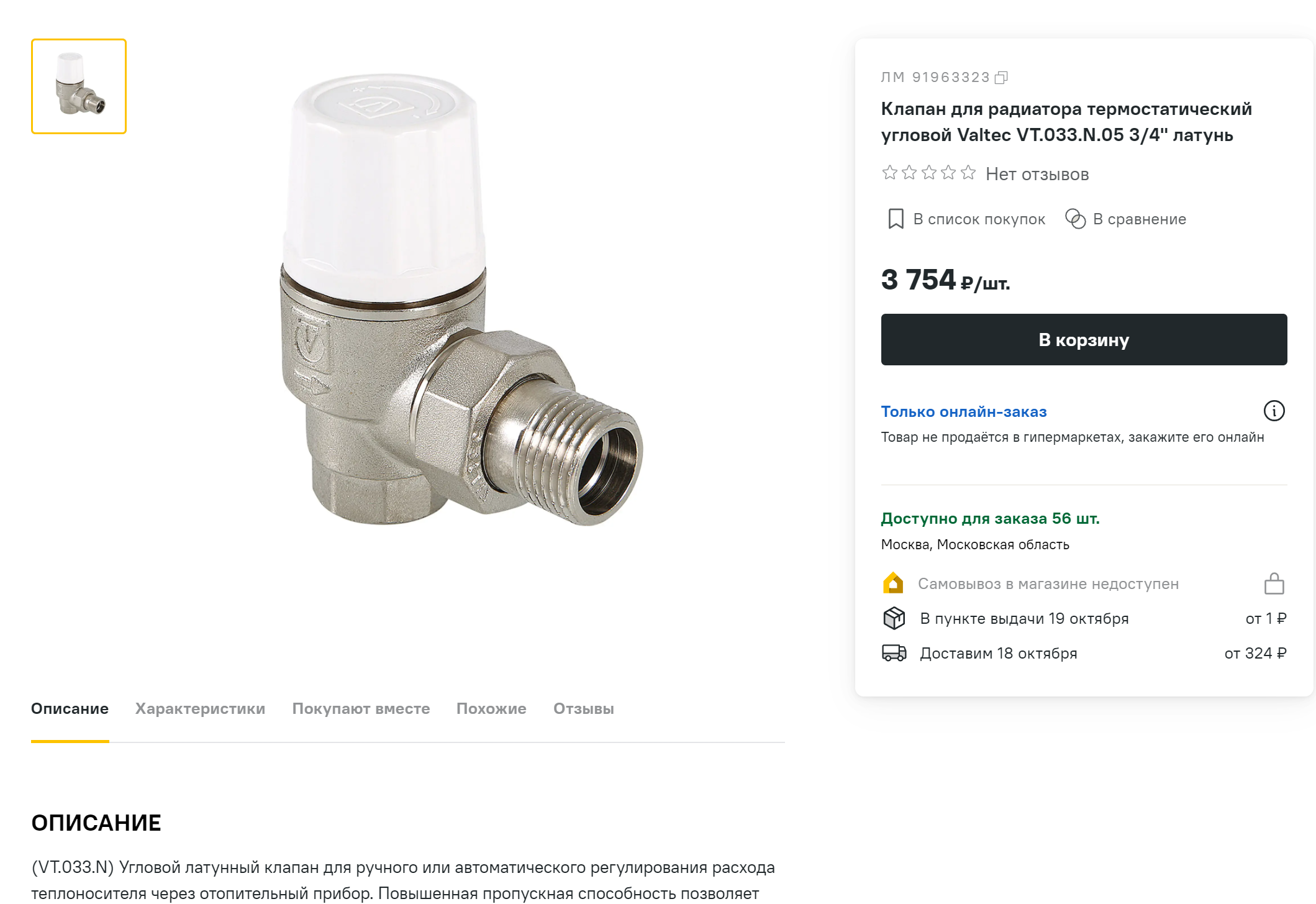Open the Покупают вместе tab
This screenshot has height=904, width=1316.
coord(361,709)
